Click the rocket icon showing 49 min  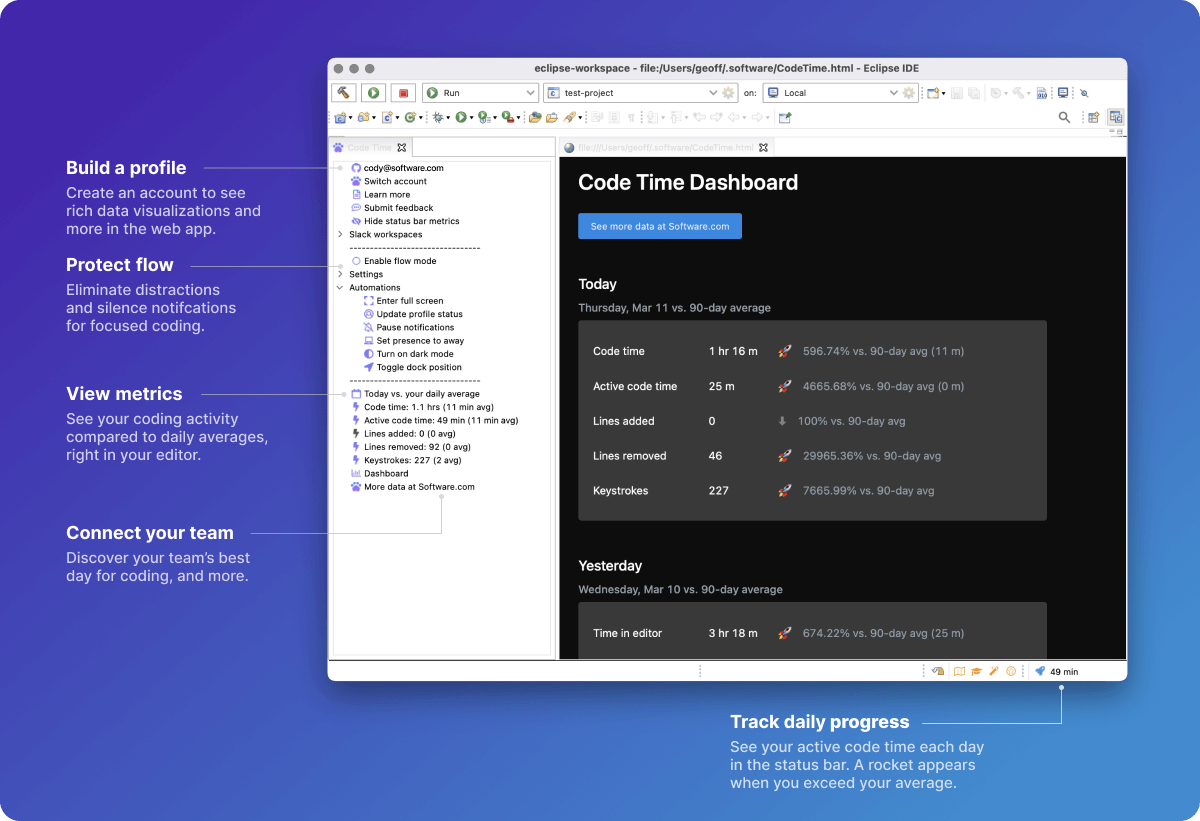click(x=1048, y=671)
